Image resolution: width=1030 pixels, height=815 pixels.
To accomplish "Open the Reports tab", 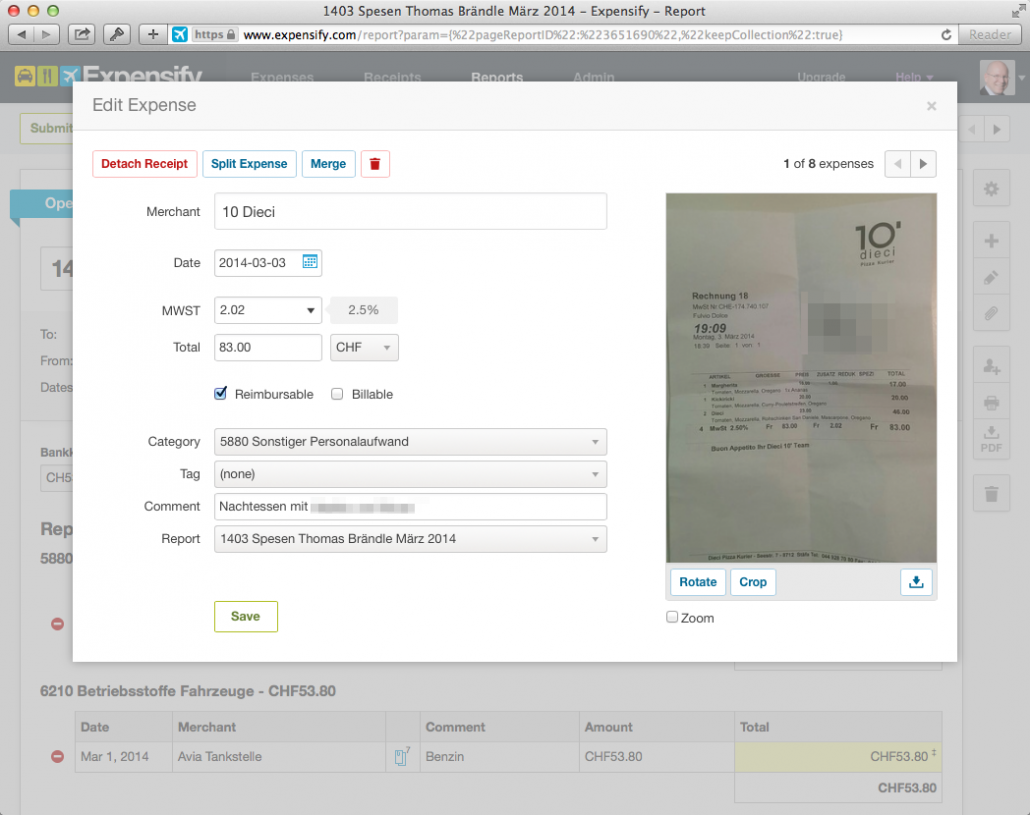I will [x=497, y=77].
